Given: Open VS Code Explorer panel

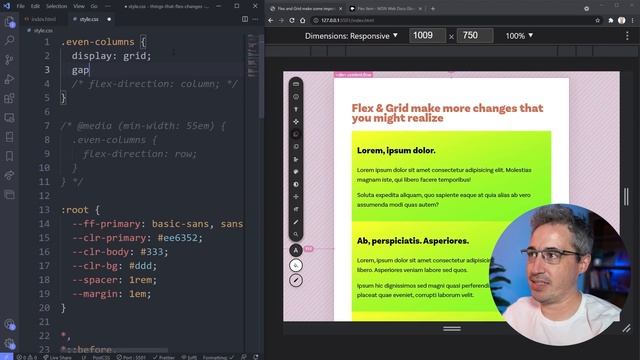Looking at the screenshot, I should click(9, 22).
